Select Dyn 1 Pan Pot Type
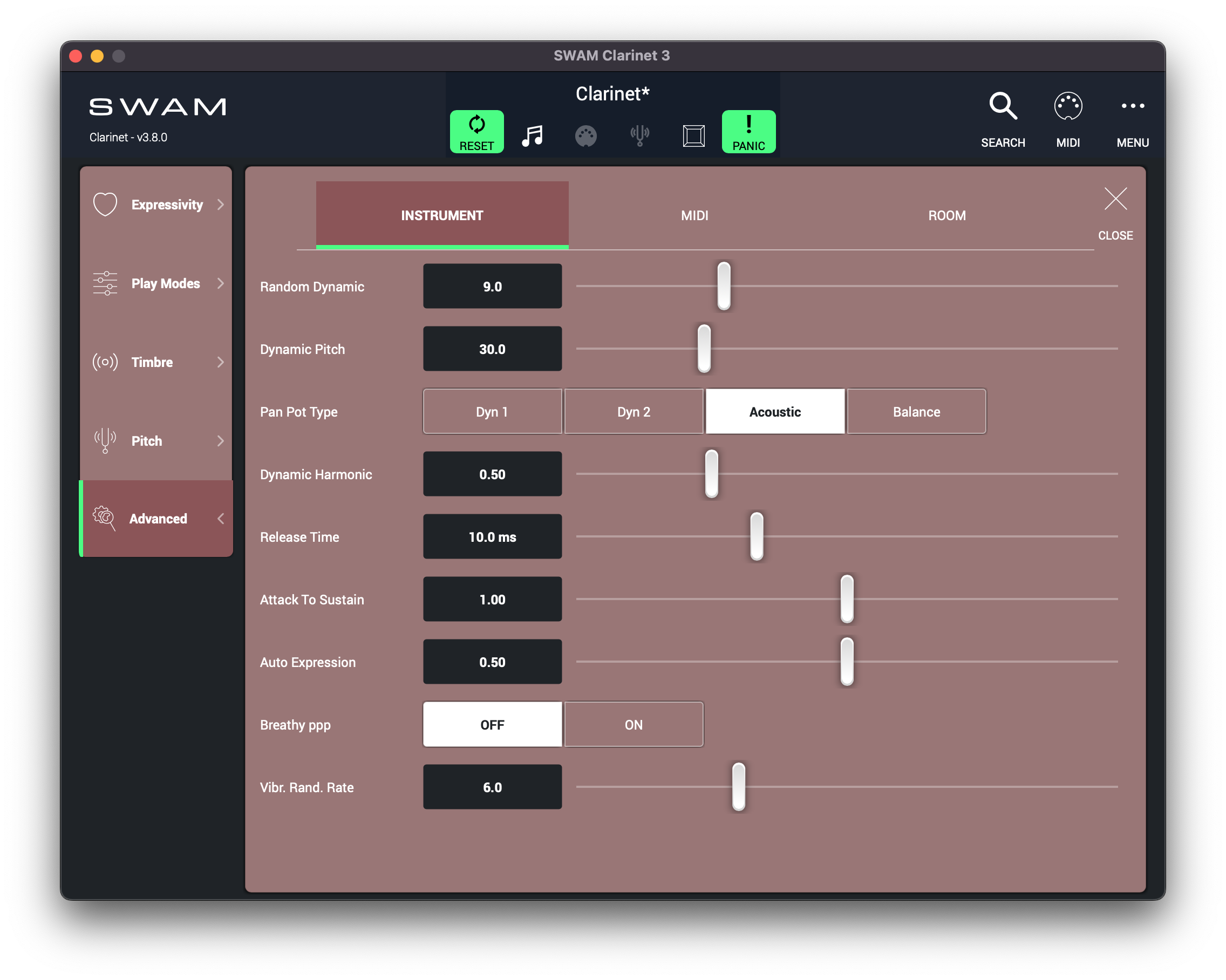 point(492,412)
